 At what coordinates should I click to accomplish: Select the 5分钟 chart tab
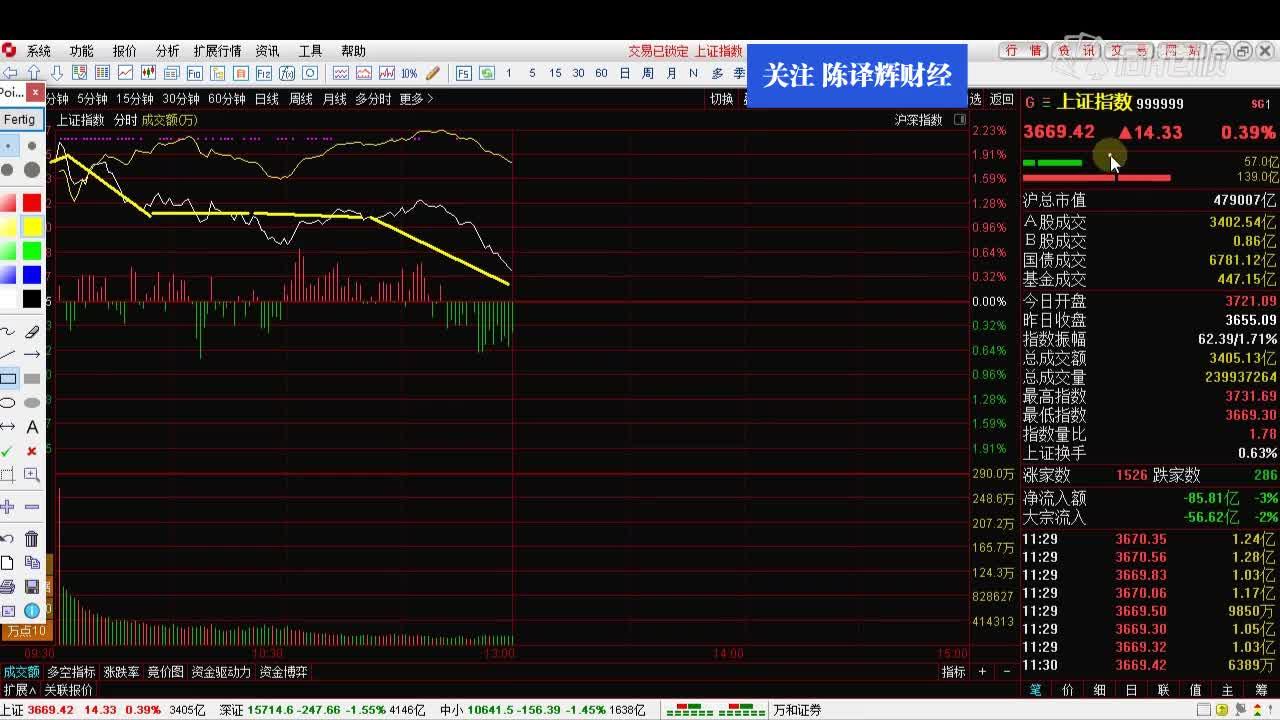coord(92,99)
